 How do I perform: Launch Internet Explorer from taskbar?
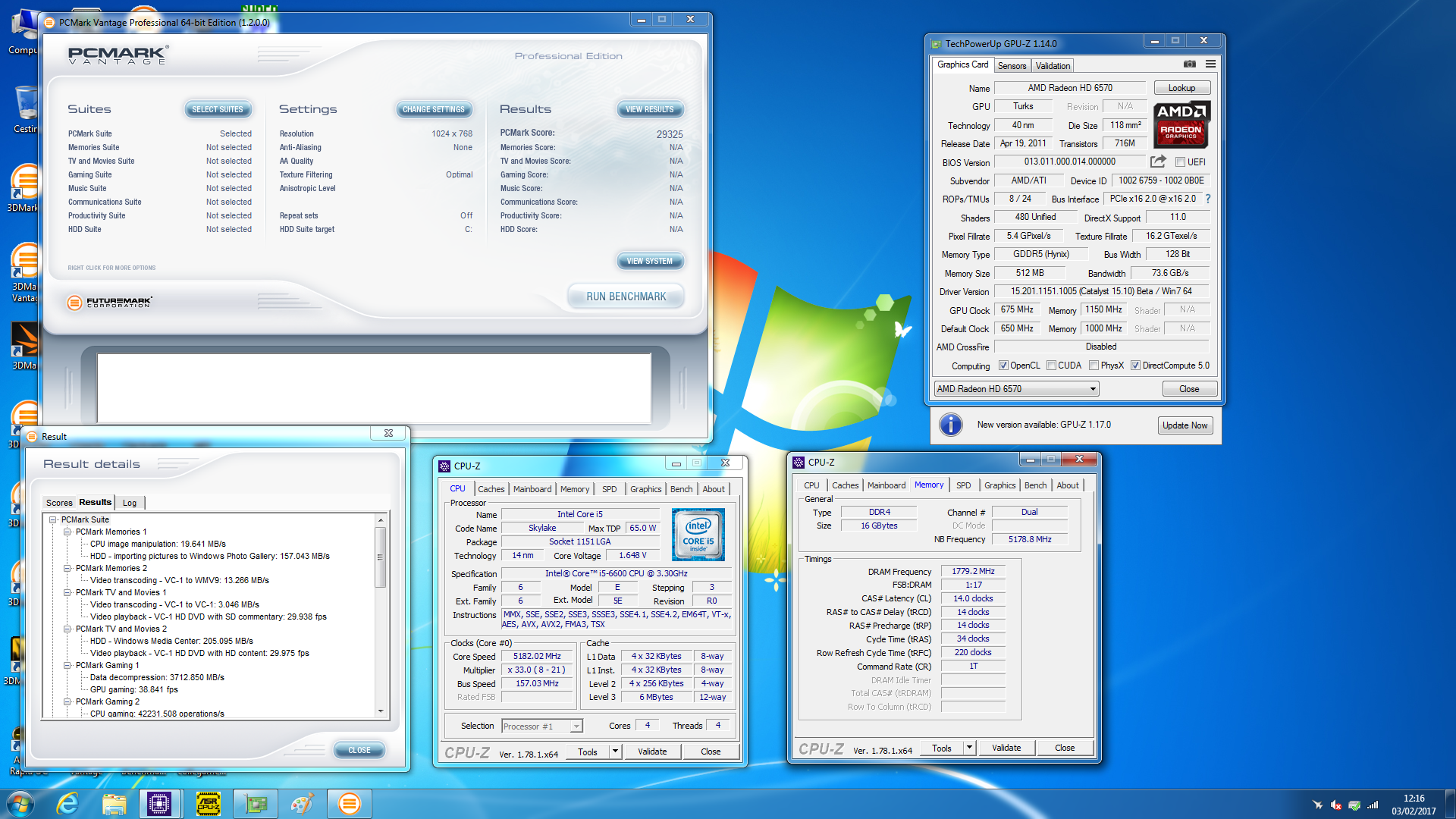click(x=68, y=804)
